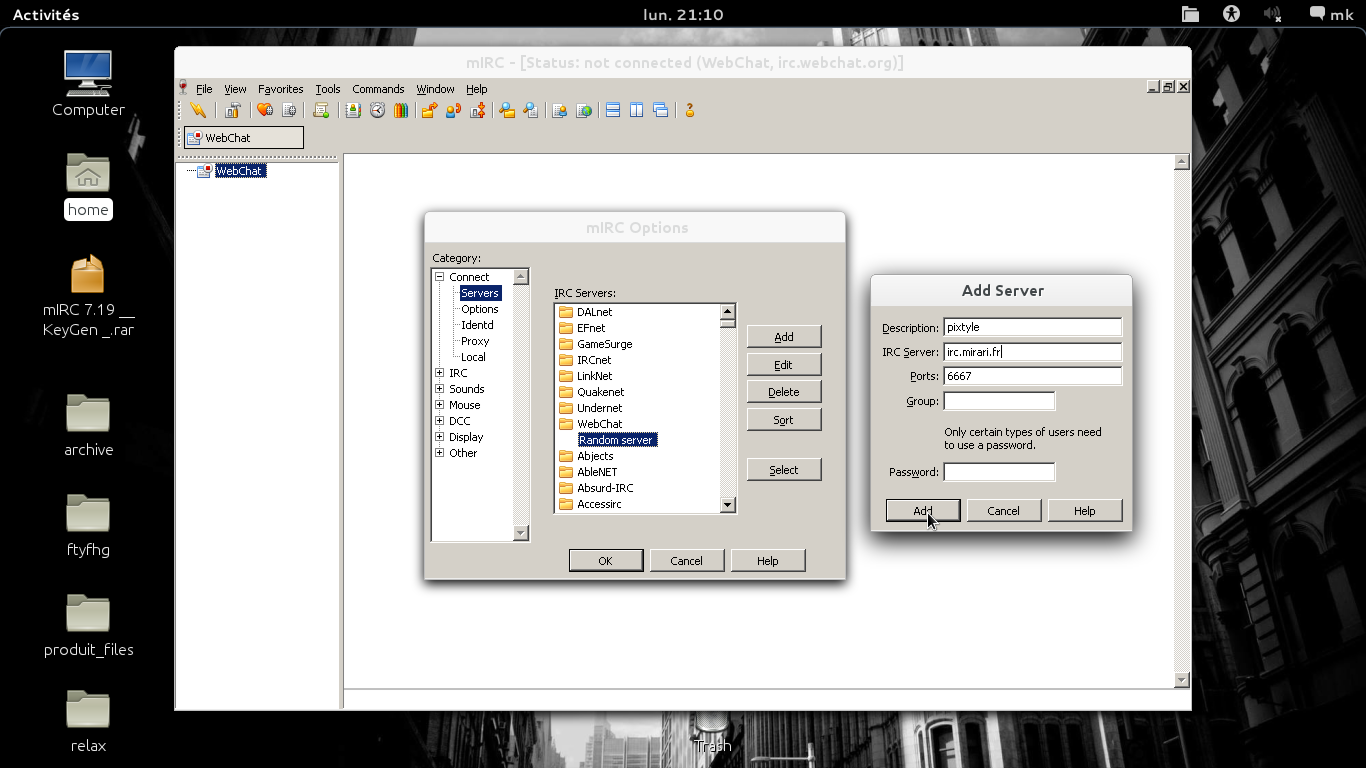Screen dimensions: 1366x768
Task: Open the Tools menu
Action: click(328, 89)
